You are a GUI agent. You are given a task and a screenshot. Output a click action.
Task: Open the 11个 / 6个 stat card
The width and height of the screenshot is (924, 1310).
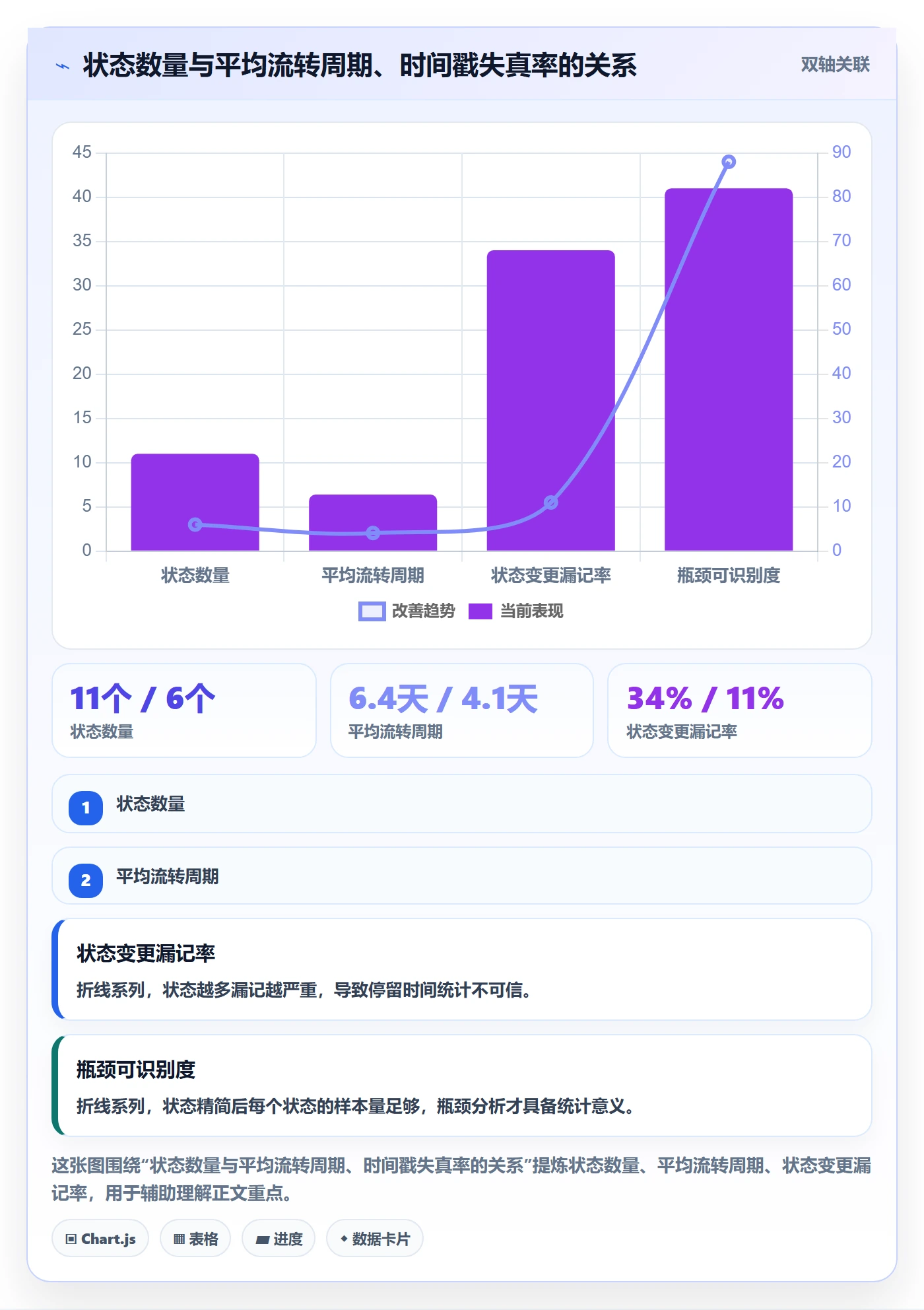(184, 710)
